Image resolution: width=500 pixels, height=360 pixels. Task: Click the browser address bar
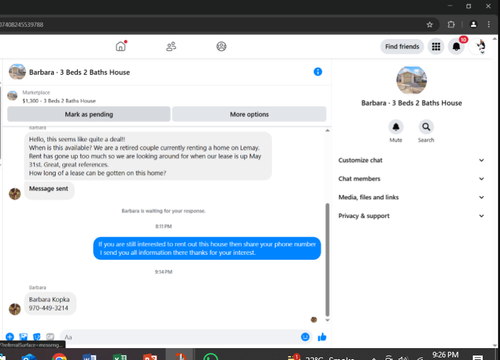213,24
